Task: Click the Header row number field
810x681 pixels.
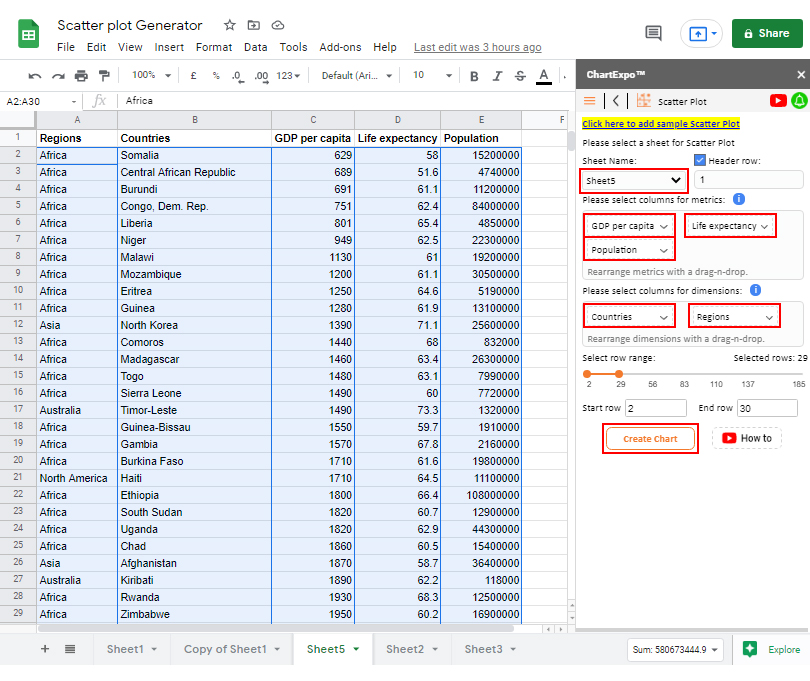Action: 749,180
